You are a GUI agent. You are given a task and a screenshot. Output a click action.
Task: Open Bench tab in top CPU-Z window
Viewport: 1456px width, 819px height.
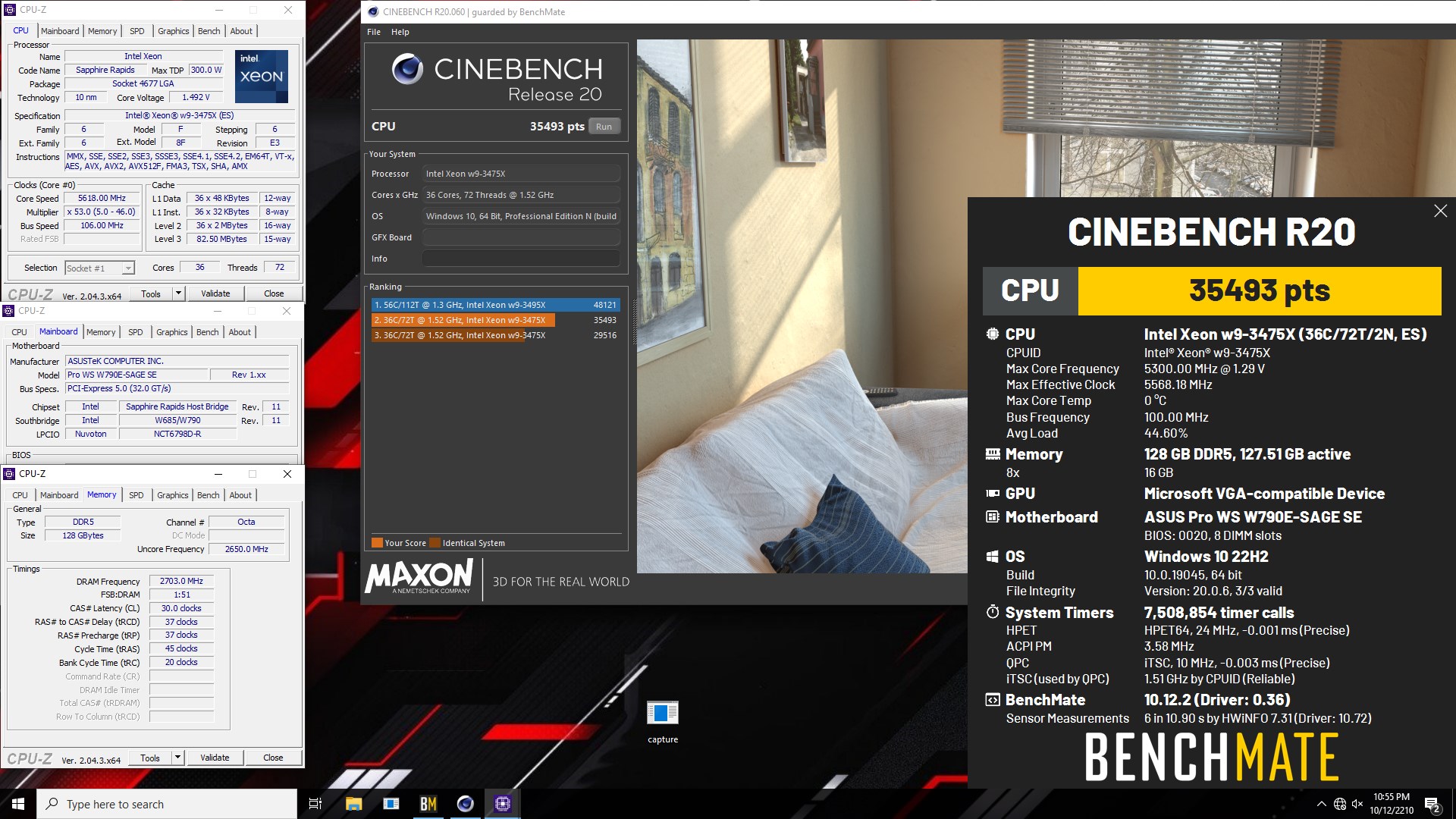point(209,31)
